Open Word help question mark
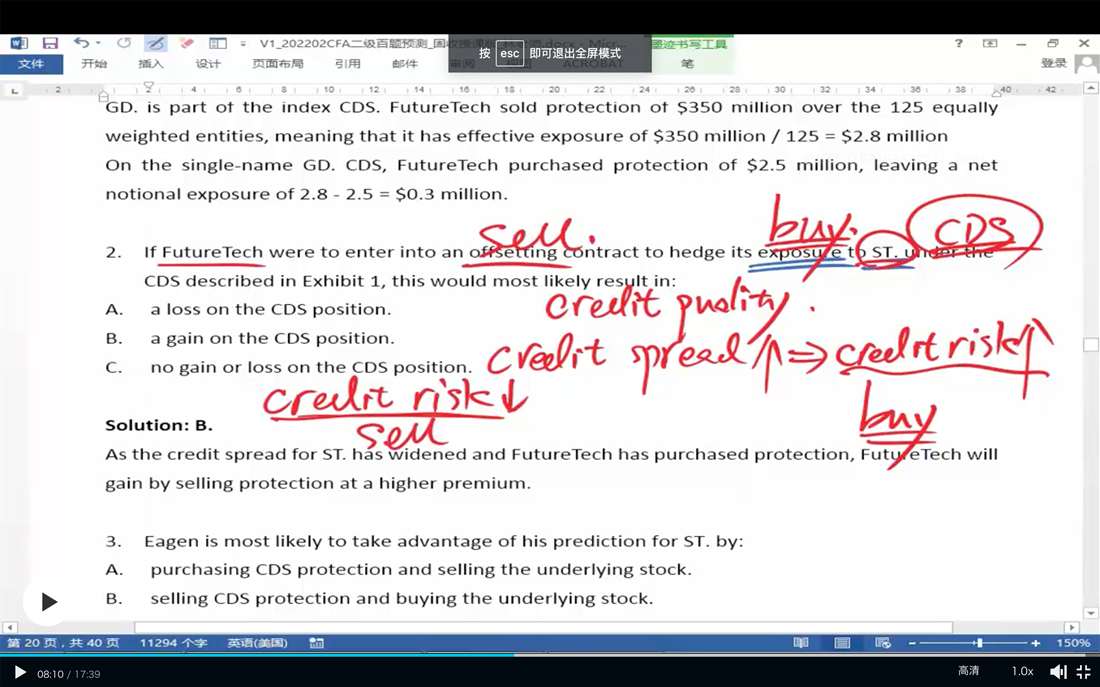1100x687 pixels. [958, 44]
